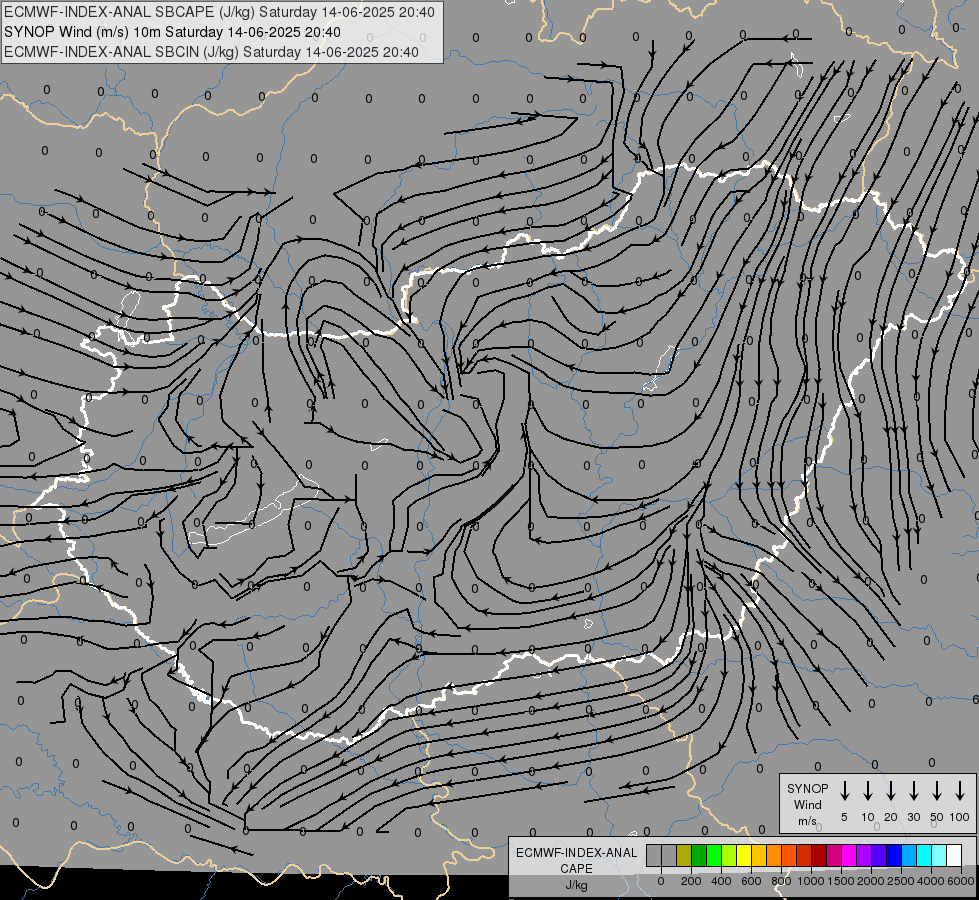Pick the bright green CAPE swatch before 400
Screen dimensions: 979x900
tap(714, 856)
